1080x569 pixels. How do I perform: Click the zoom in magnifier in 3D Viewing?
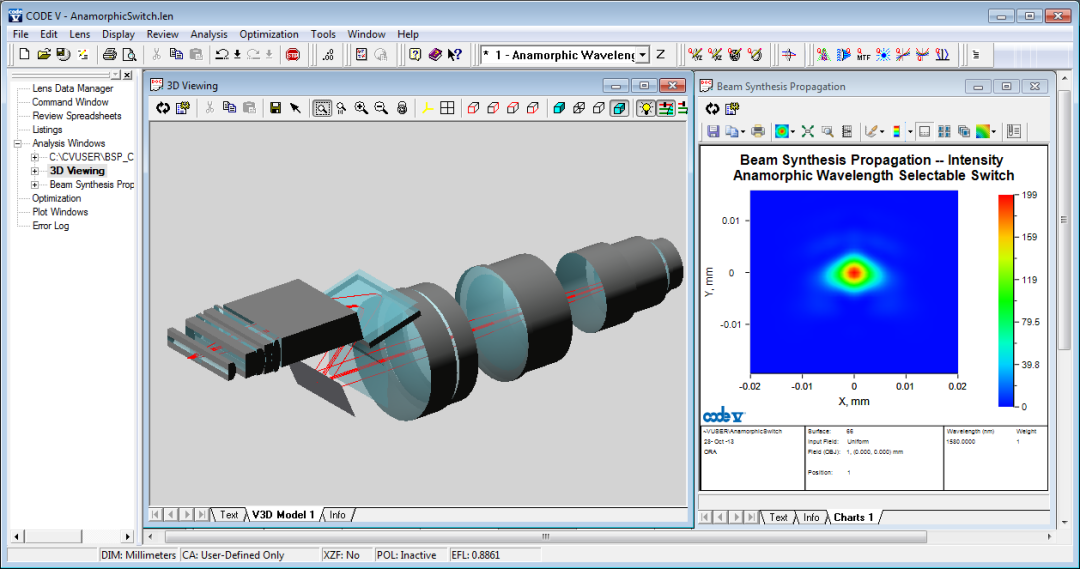point(361,108)
